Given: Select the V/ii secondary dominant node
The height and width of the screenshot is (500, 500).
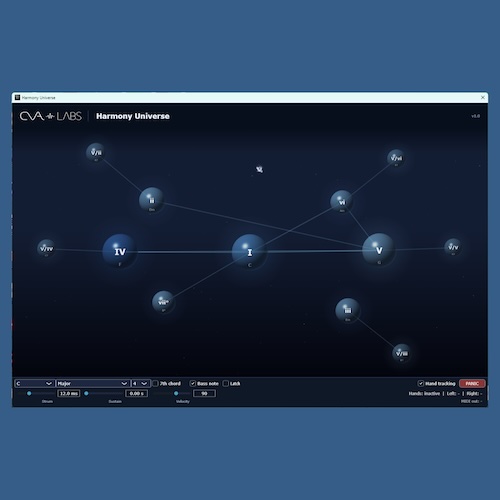Looking at the screenshot, I should tap(96, 152).
